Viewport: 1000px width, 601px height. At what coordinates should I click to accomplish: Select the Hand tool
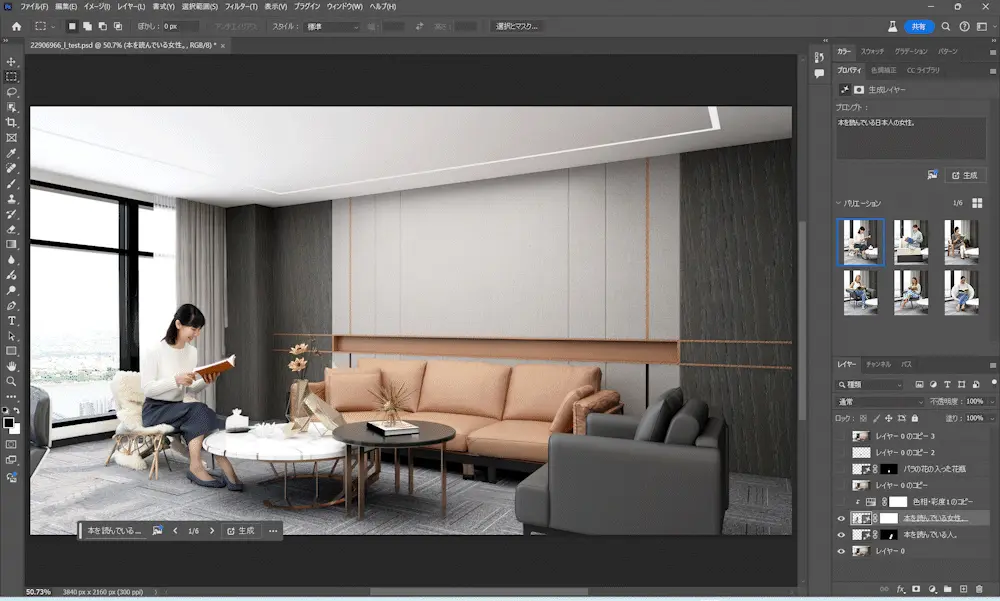pos(11,366)
